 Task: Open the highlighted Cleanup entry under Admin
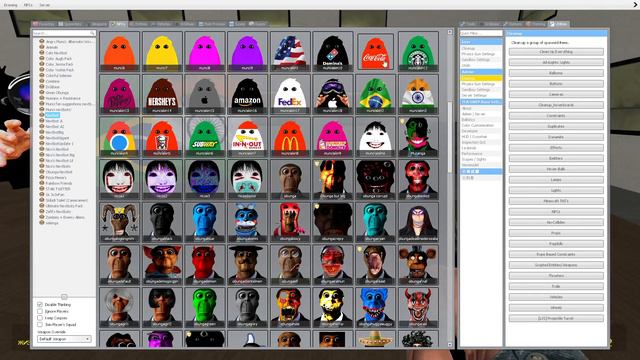pyautogui.click(x=481, y=78)
